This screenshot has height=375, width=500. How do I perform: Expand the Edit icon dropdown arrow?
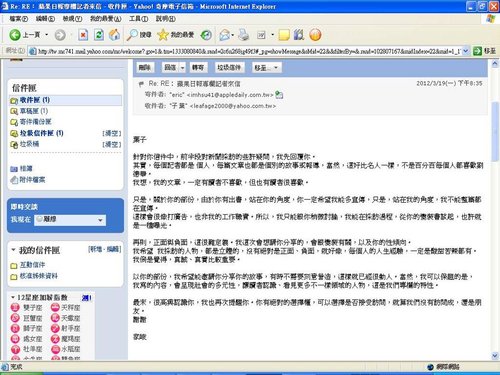272,35
